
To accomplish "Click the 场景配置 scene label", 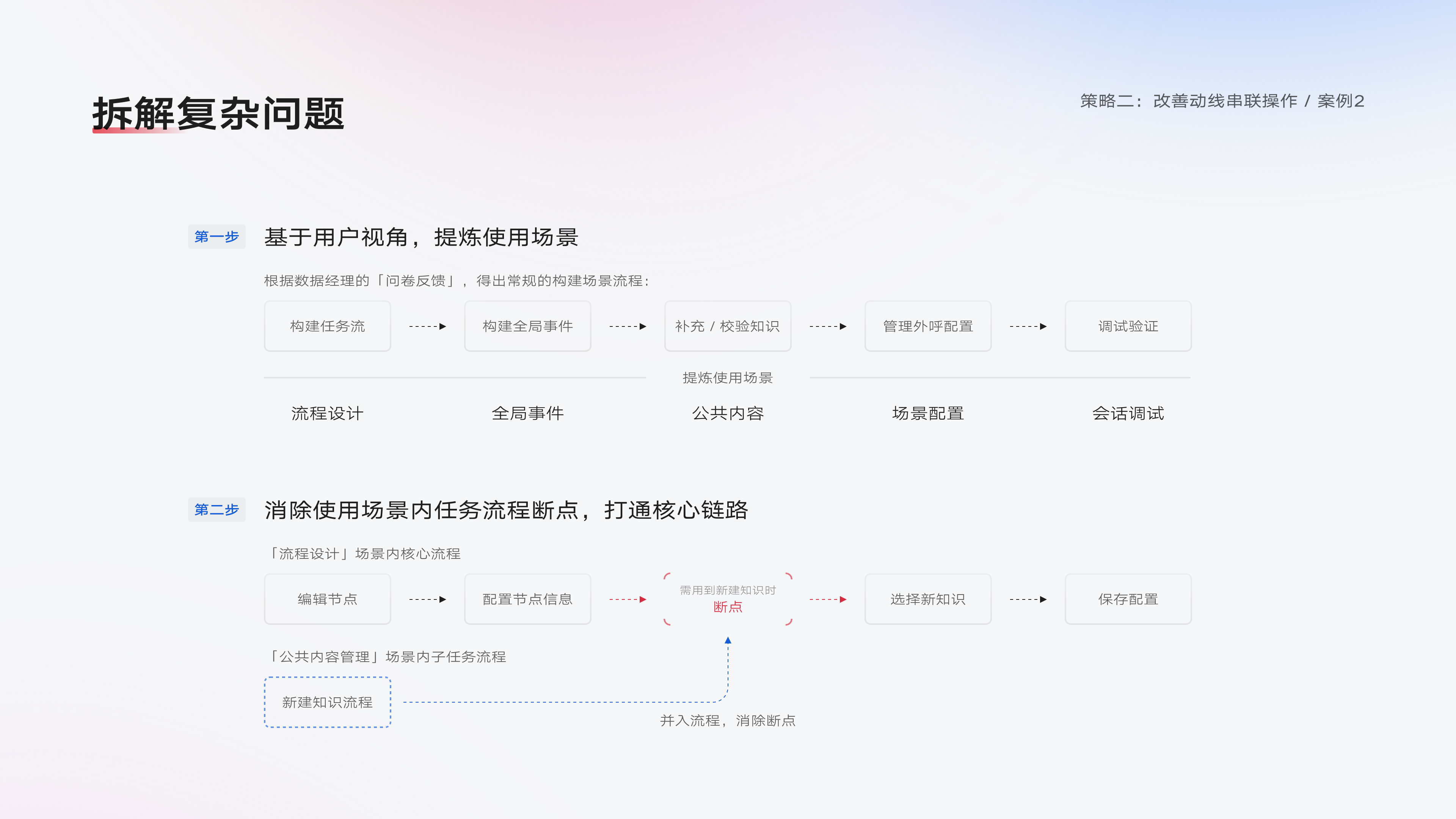I will pyautogui.click(x=927, y=413).
